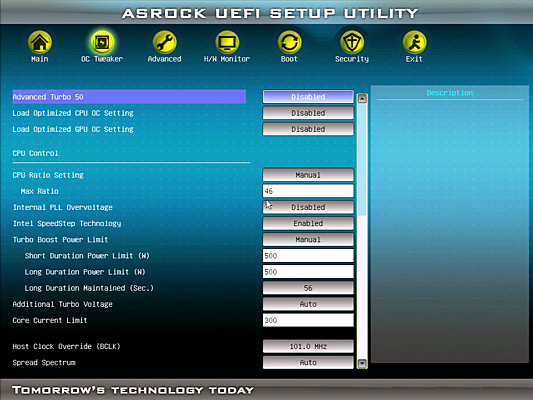The height and width of the screenshot is (400, 533).
Task: Select Host Clock Override (BCLK) label
Action: (x=66, y=347)
